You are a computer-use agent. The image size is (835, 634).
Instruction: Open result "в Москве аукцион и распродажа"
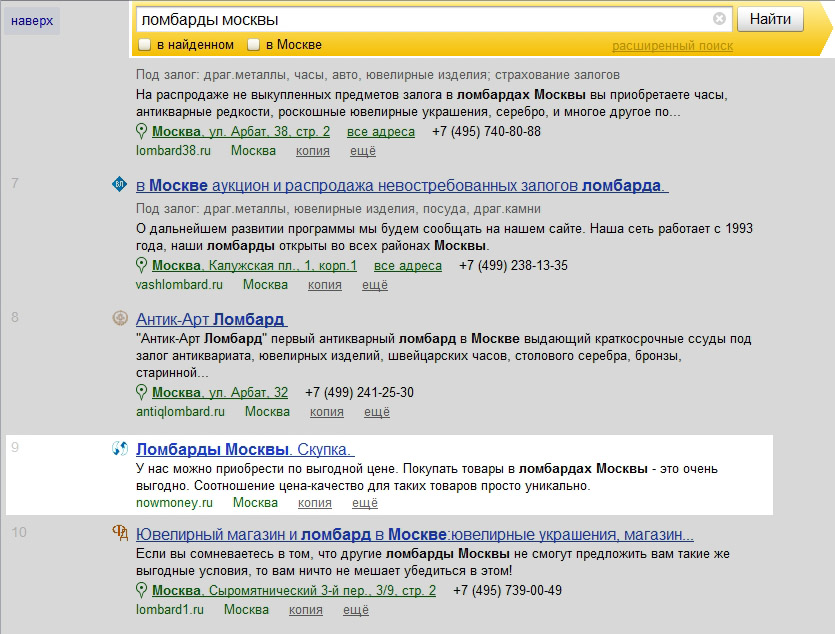(402, 186)
